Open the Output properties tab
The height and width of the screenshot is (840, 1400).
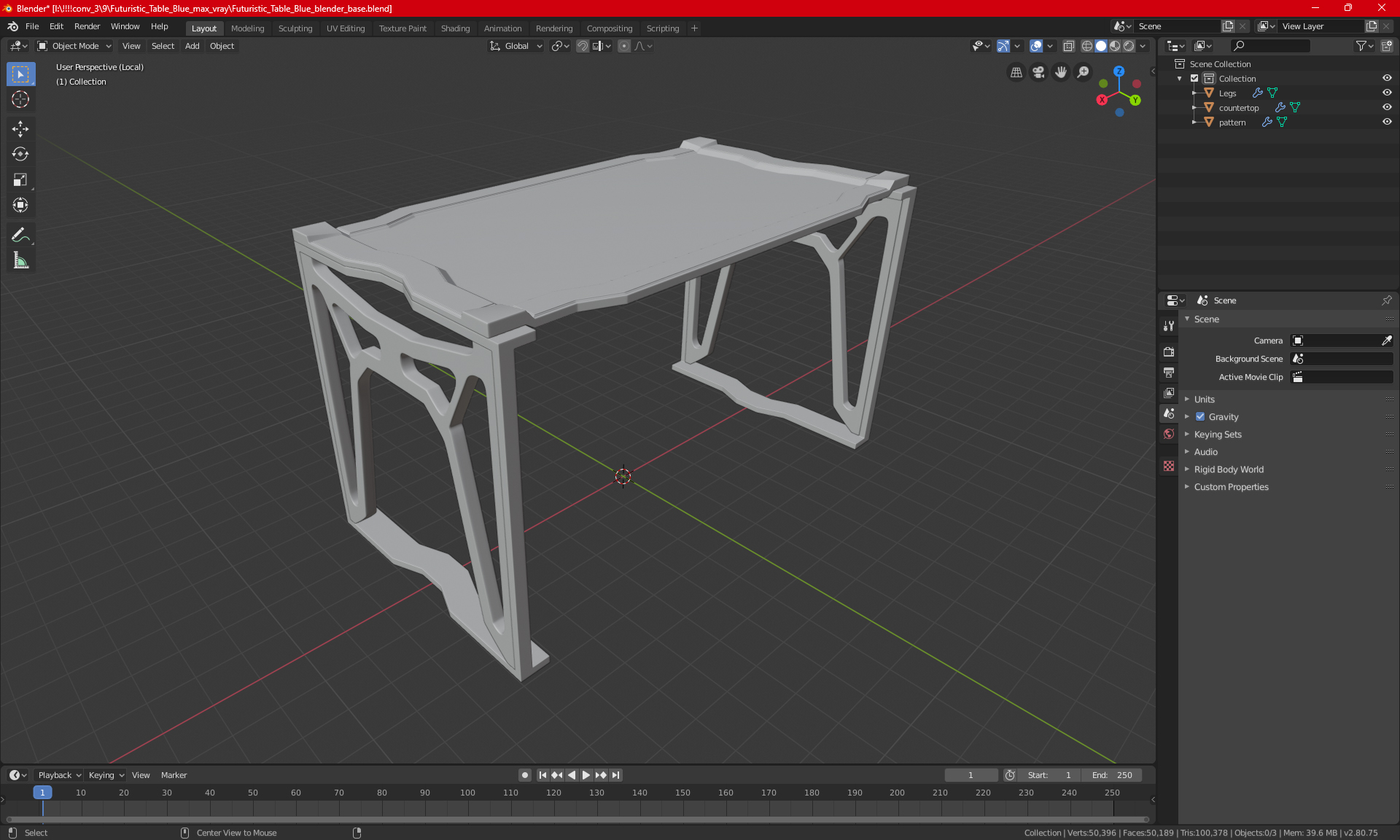pos(1169,372)
